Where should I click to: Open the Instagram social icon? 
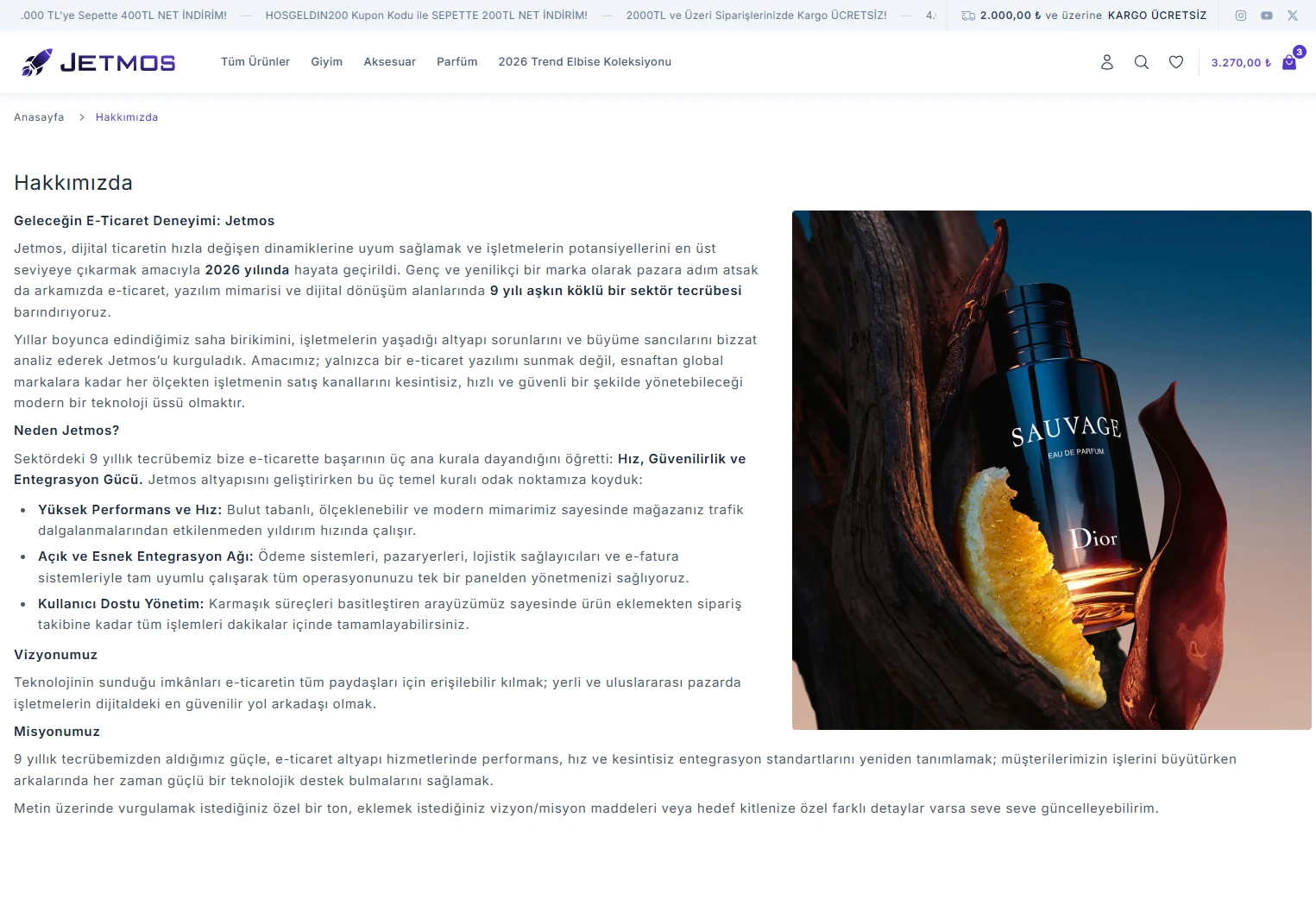(1241, 16)
